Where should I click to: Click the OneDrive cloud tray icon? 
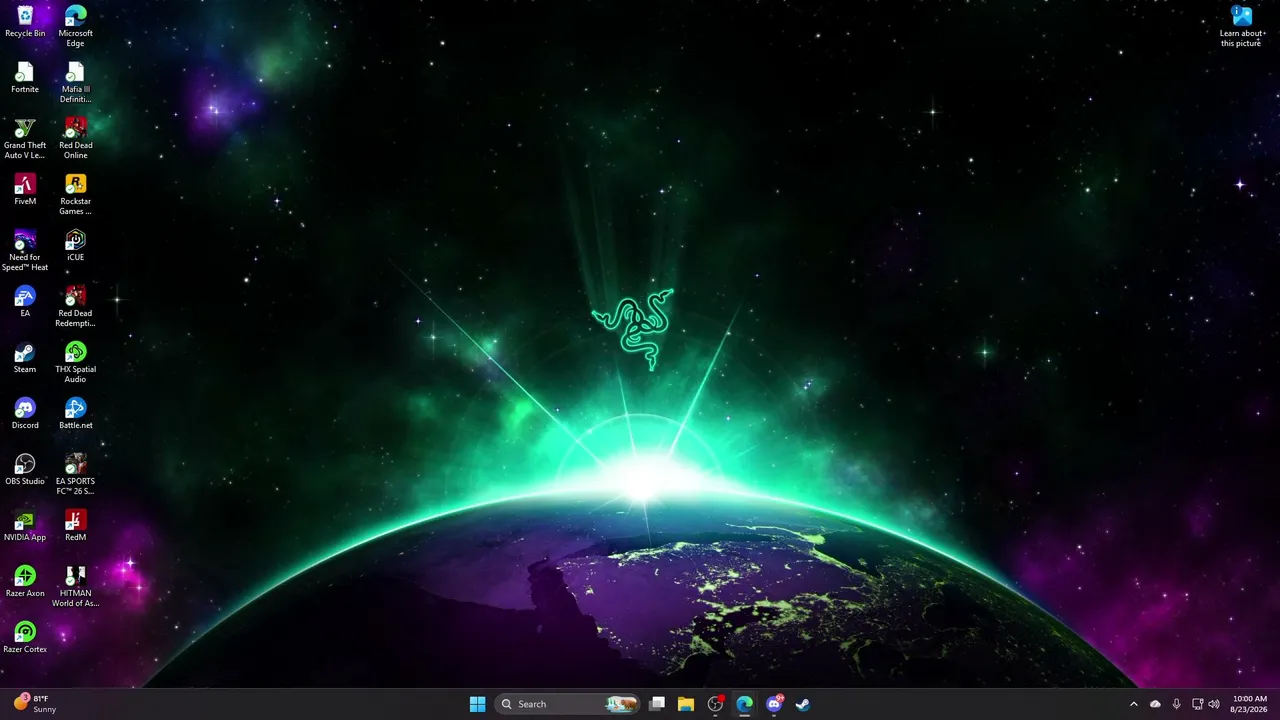tap(1156, 704)
